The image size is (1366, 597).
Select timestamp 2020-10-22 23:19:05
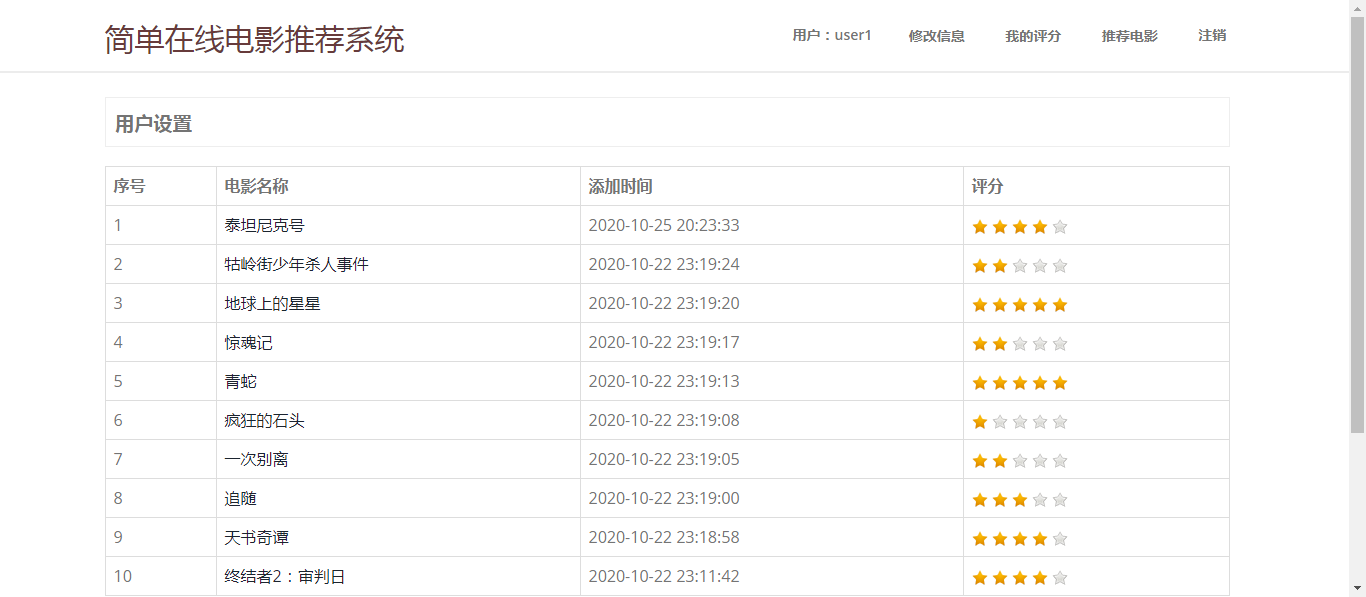click(x=664, y=459)
